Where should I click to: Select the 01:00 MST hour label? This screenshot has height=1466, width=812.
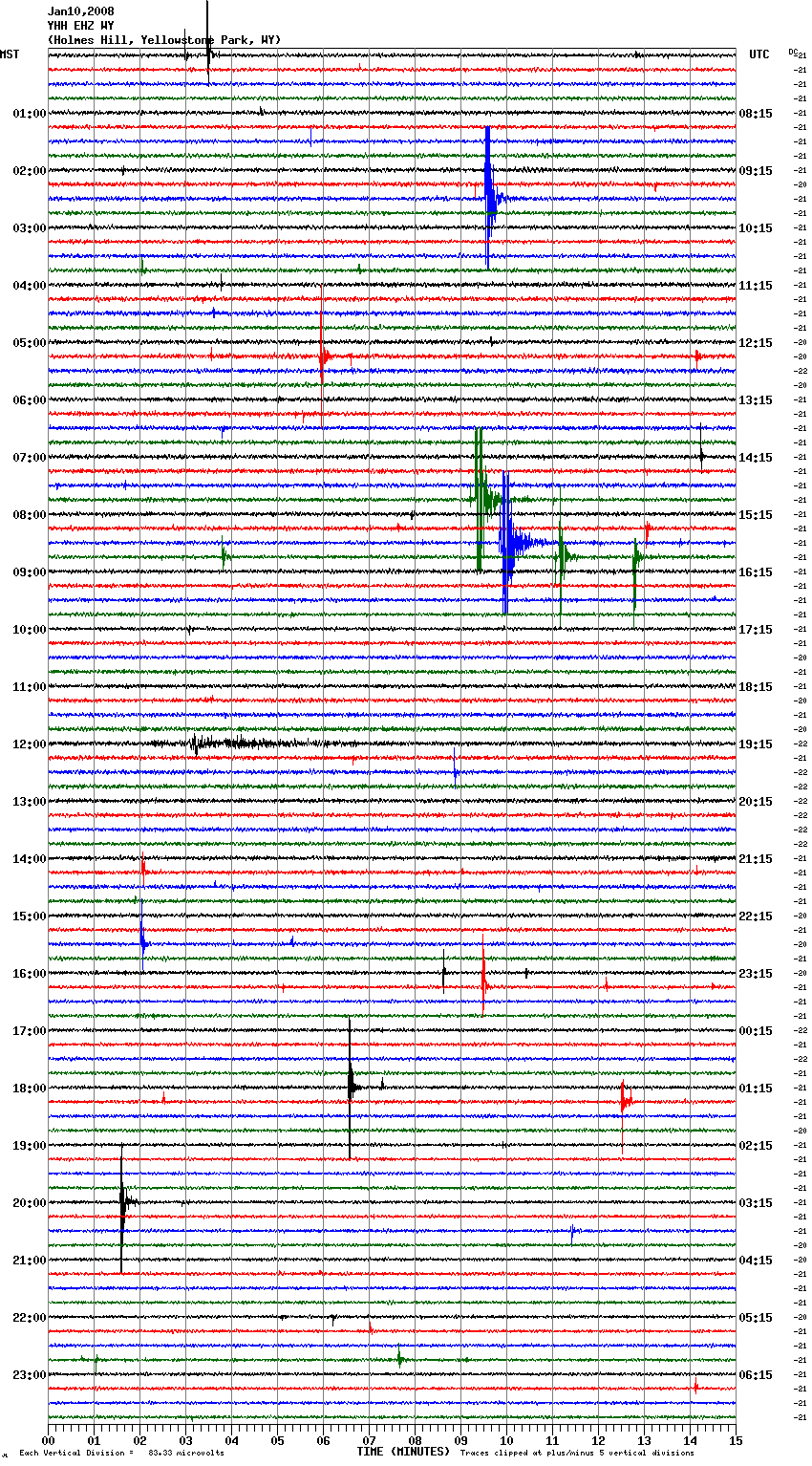30,114
